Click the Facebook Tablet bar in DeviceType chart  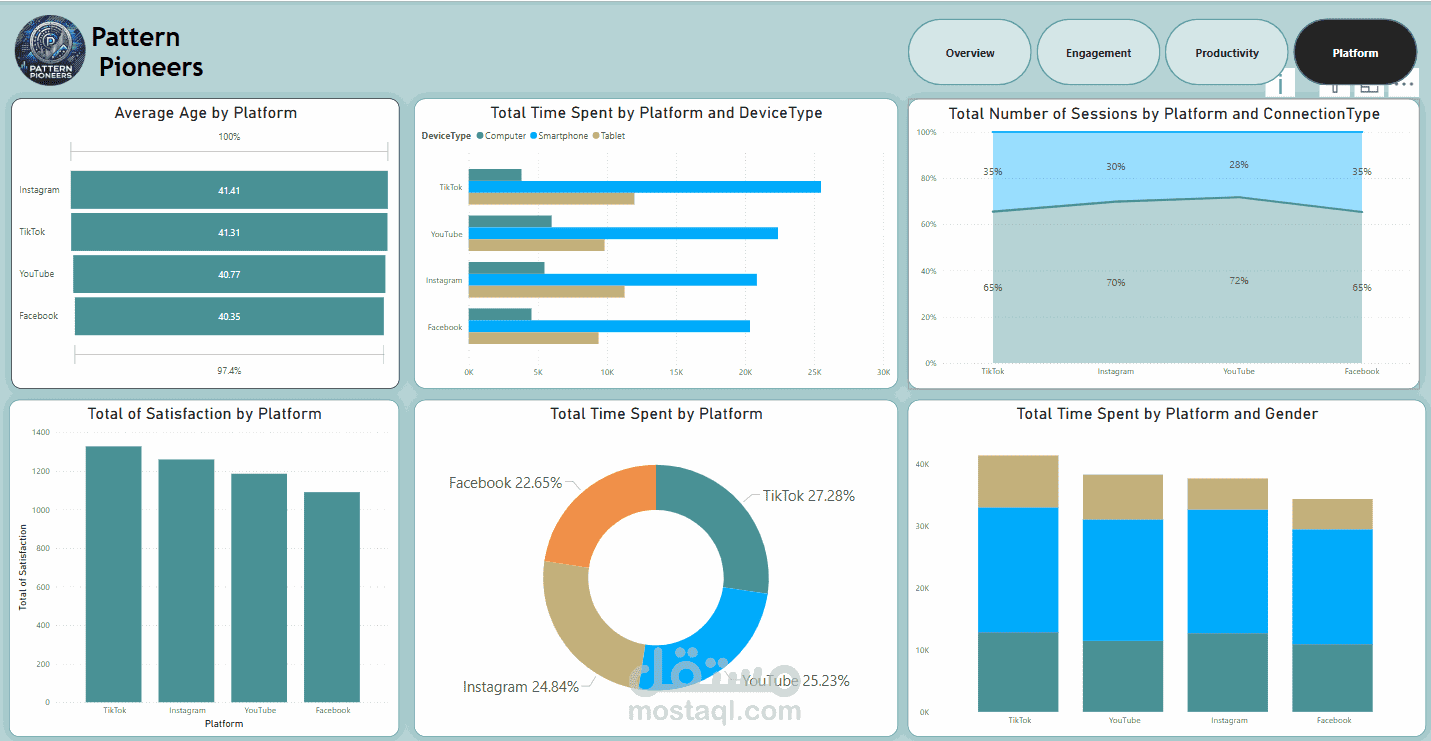[x=534, y=338]
